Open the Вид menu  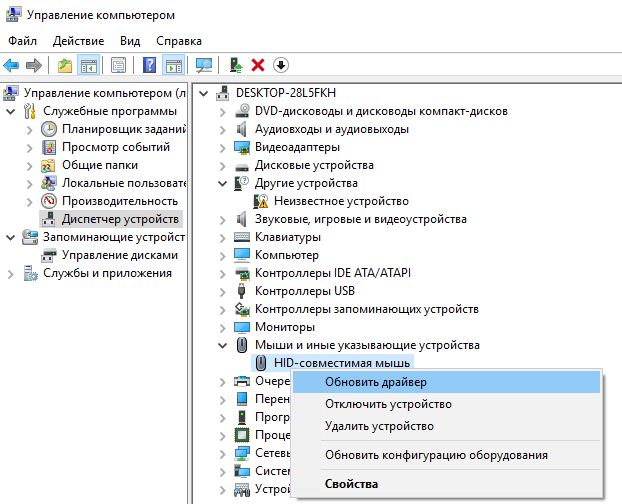click(x=130, y=41)
